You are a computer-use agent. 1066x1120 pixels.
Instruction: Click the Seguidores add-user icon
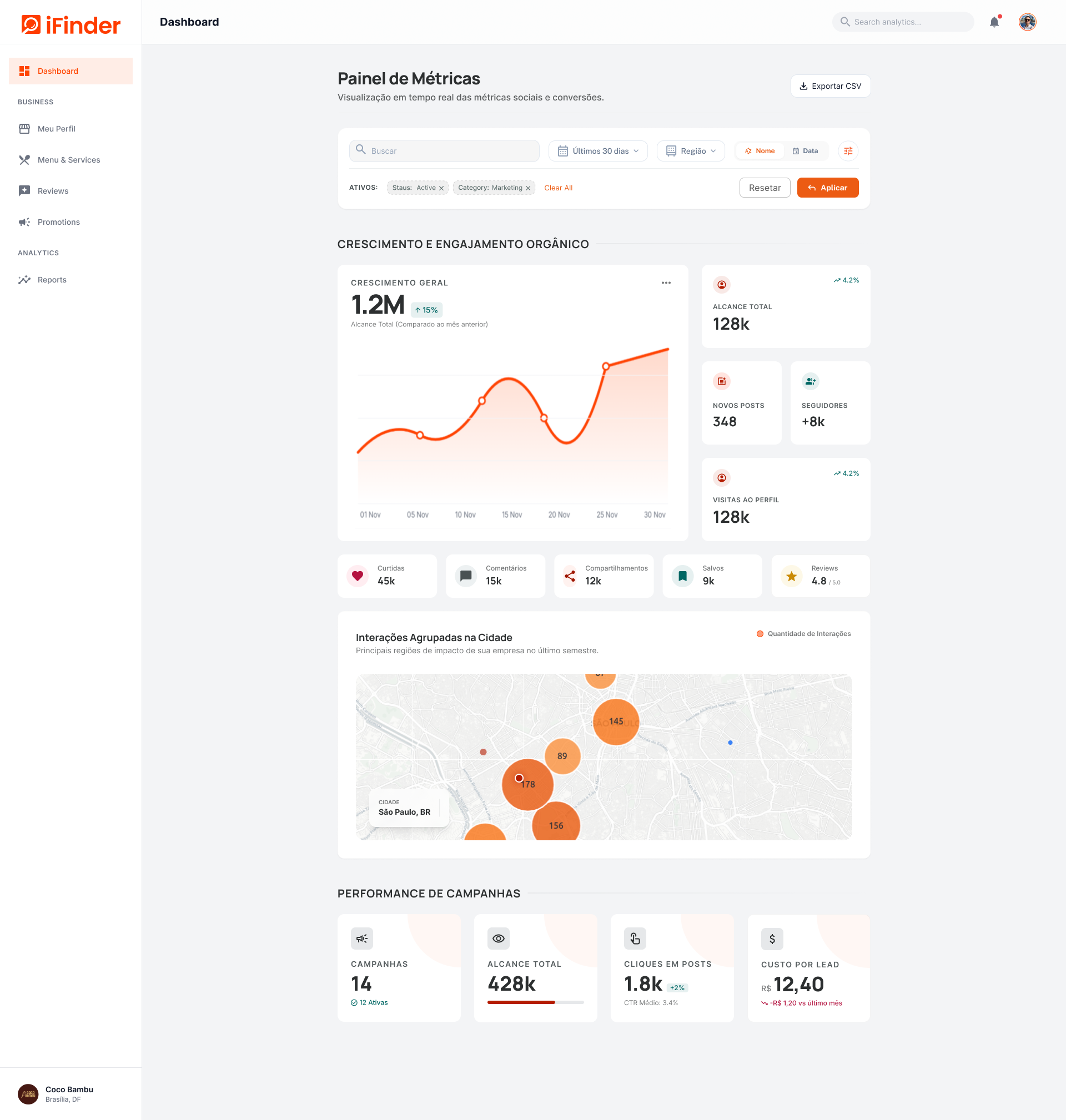click(x=810, y=381)
